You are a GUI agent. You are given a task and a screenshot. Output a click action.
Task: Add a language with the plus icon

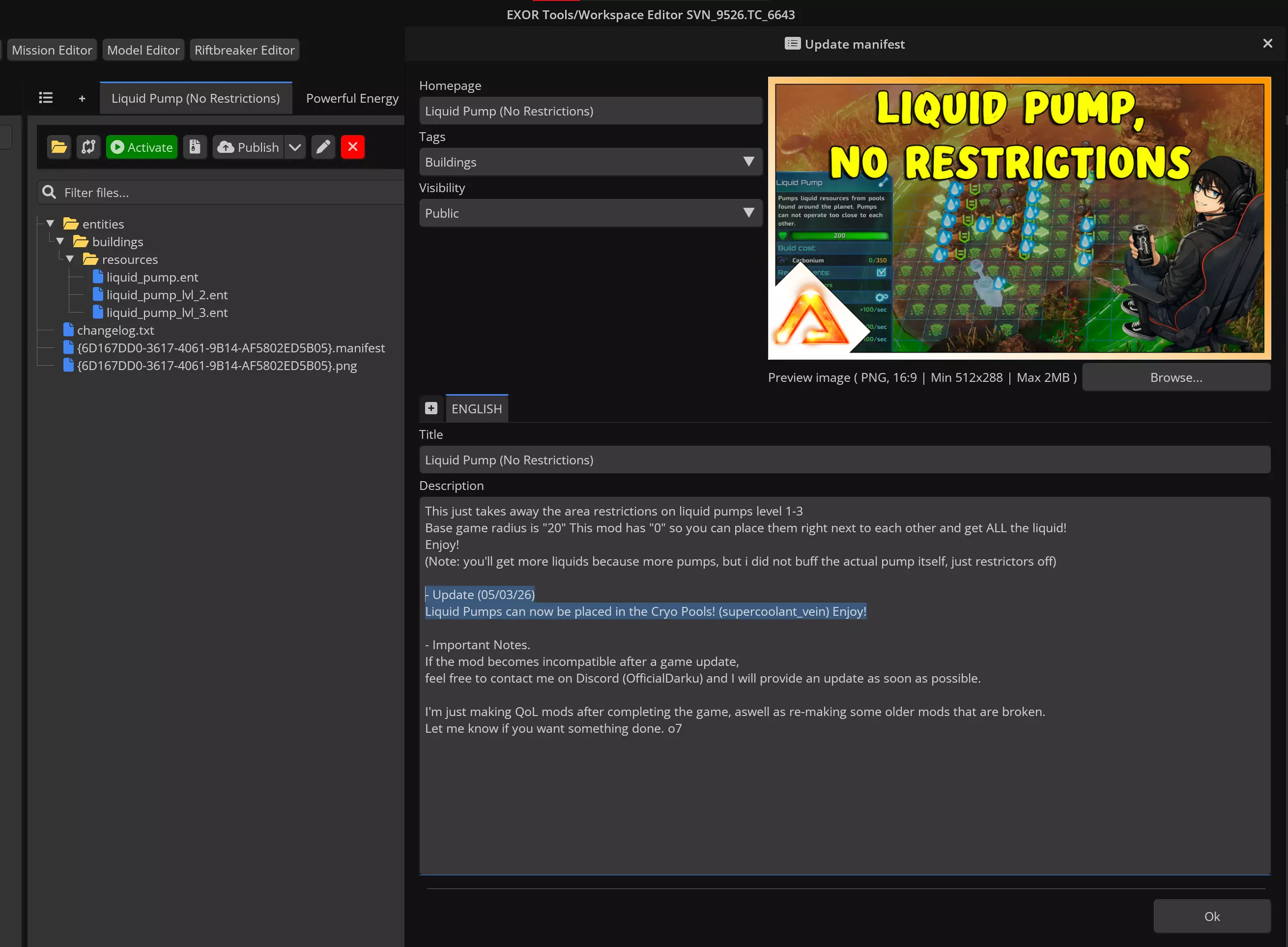(x=431, y=408)
